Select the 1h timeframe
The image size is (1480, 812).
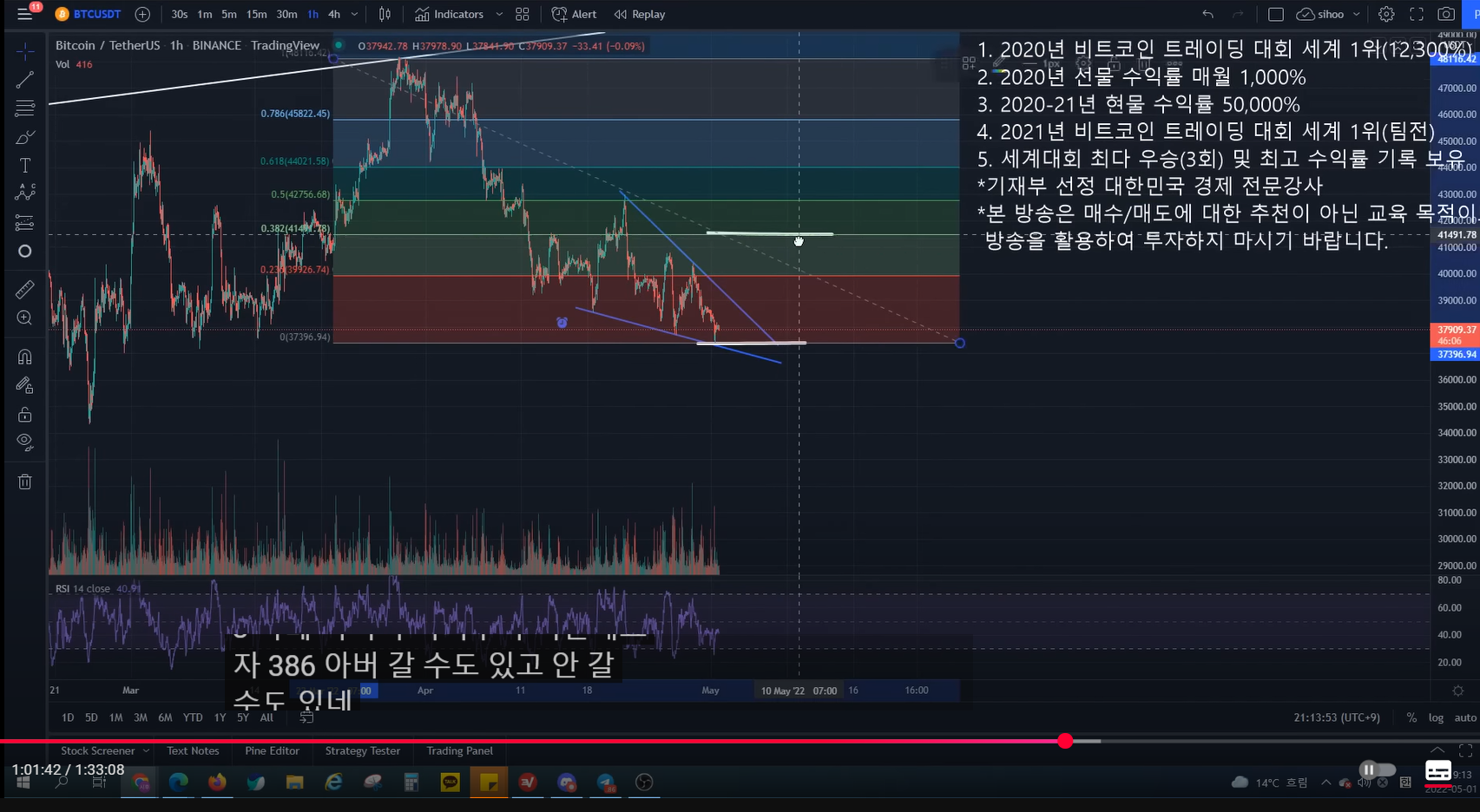click(x=312, y=14)
